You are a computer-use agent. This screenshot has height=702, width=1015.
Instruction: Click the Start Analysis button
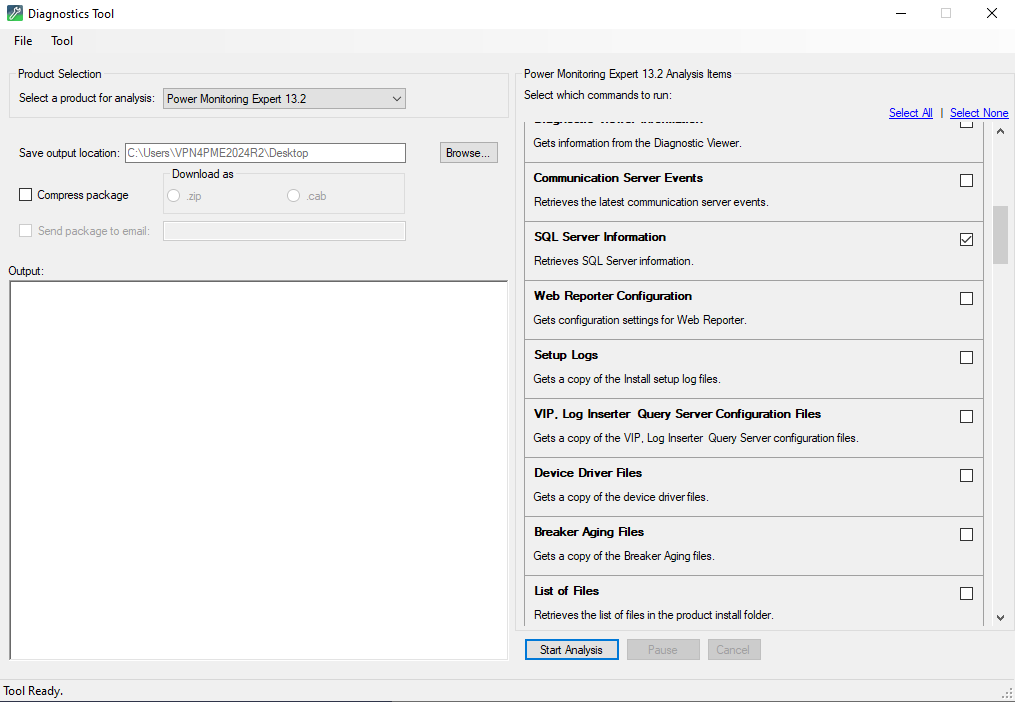coord(572,650)
